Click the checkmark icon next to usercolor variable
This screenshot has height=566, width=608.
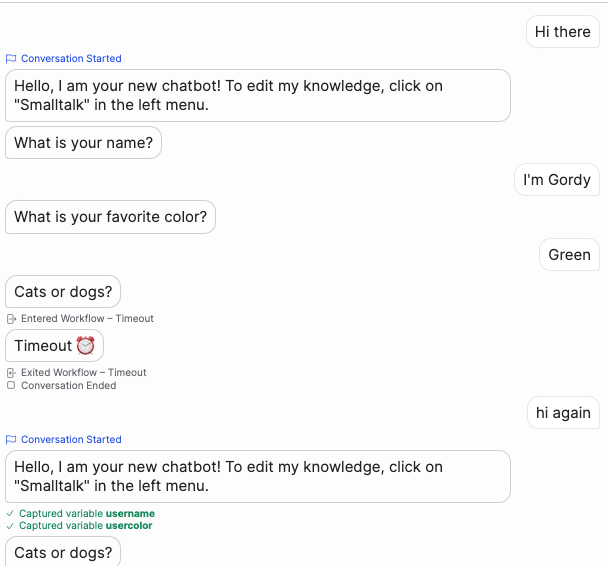coord(10,526)
